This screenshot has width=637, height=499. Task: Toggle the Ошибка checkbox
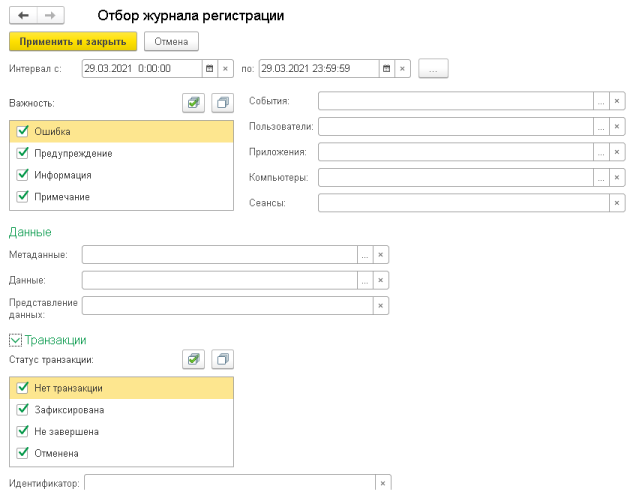pos(23,131)
